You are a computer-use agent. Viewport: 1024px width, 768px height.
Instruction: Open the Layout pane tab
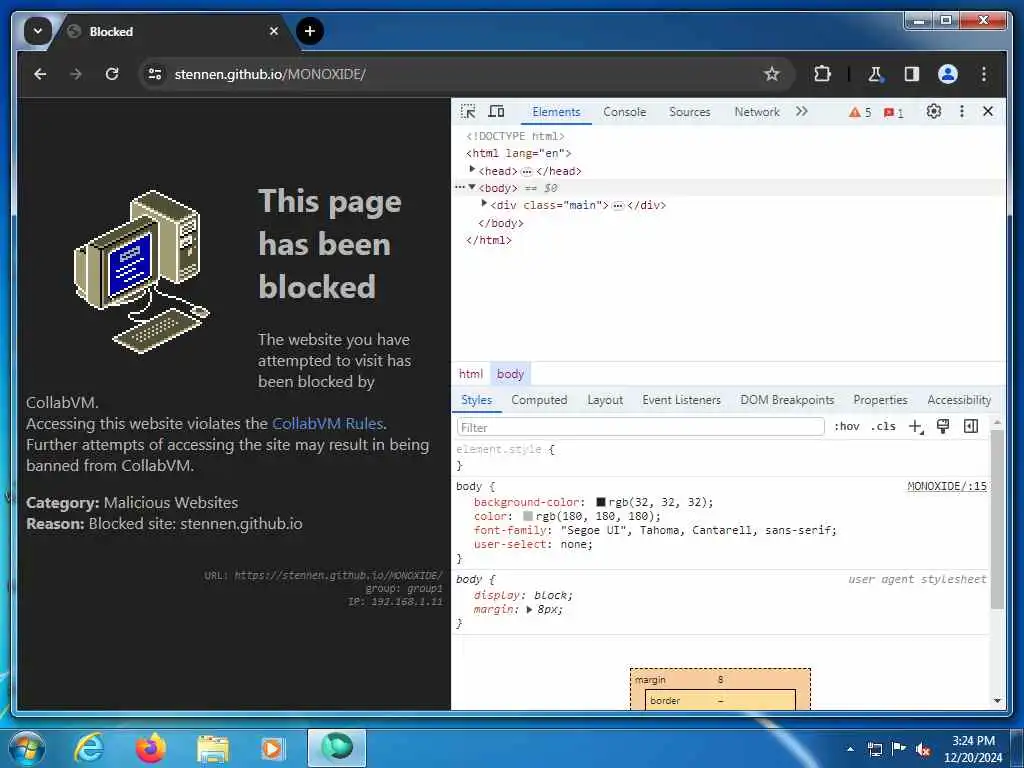click(605, 400)
